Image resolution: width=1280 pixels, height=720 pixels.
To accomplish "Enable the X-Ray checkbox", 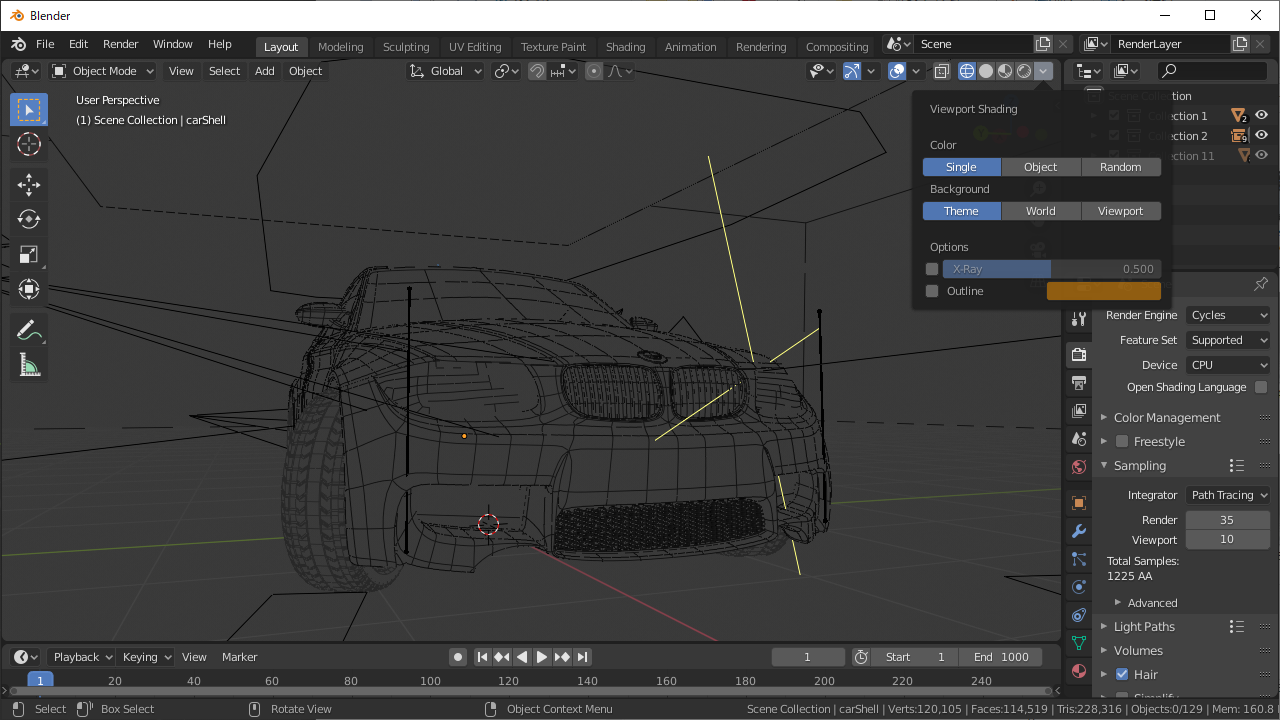I will click(932, 269).
